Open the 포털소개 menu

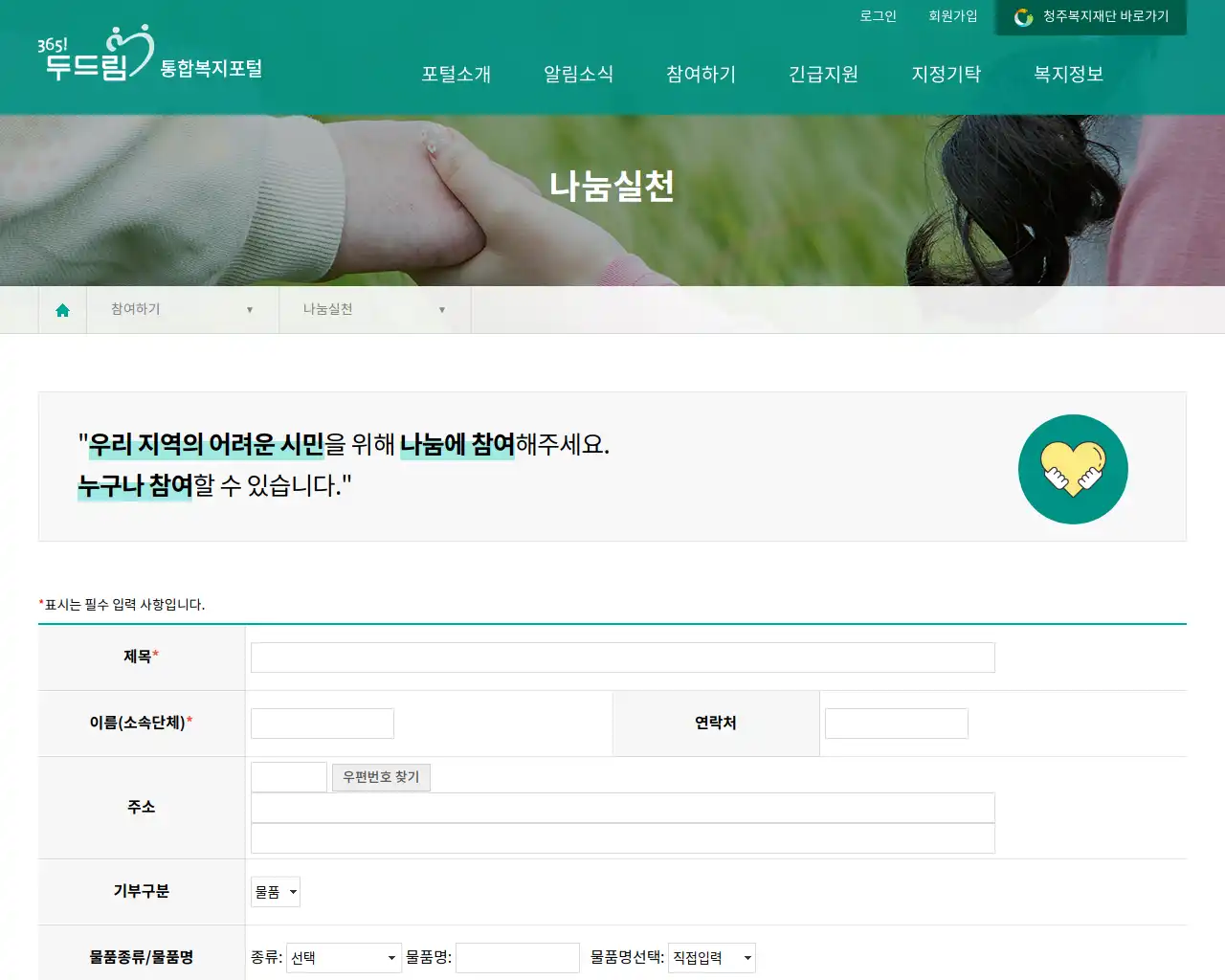pyautogui.click(x=457, y=75)
